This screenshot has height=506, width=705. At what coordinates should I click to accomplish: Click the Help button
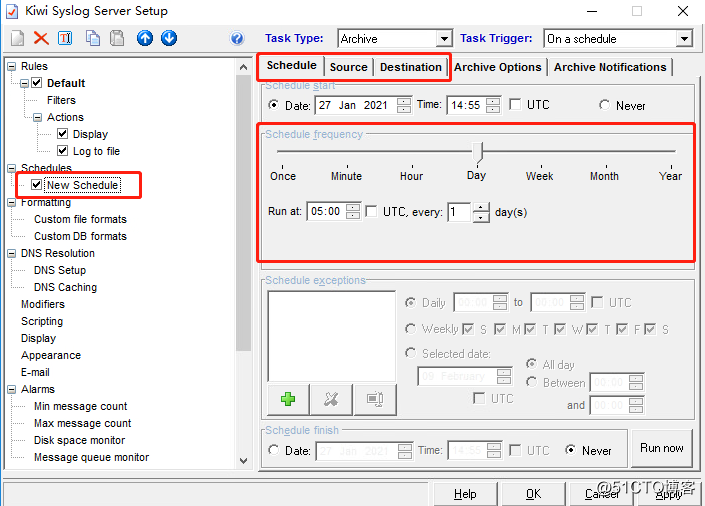[465, 494]
